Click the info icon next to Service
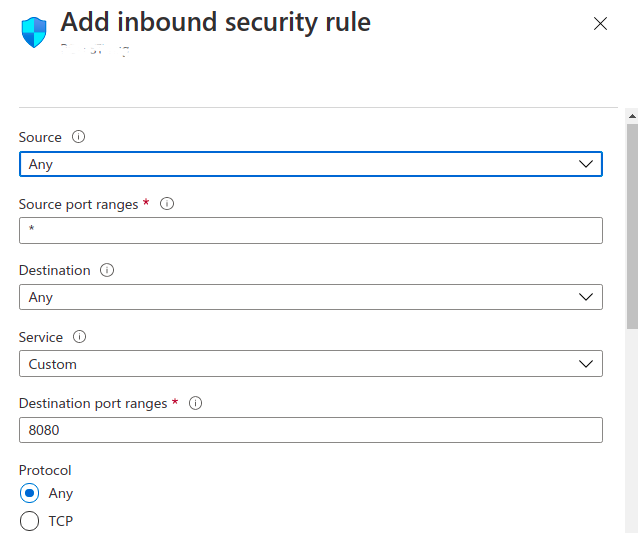Viewport: 638px width, 533px height. [80, 338]
